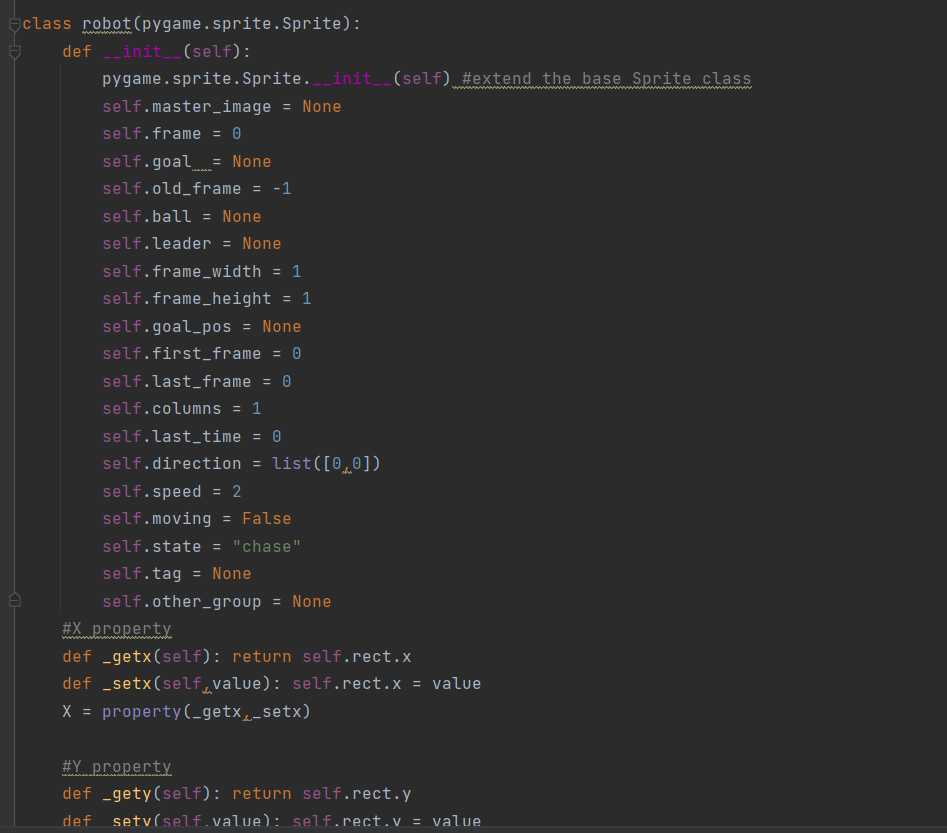The image size is (947, 833).
Task: Click the extend base Sprite class comment
Action: 606,79
